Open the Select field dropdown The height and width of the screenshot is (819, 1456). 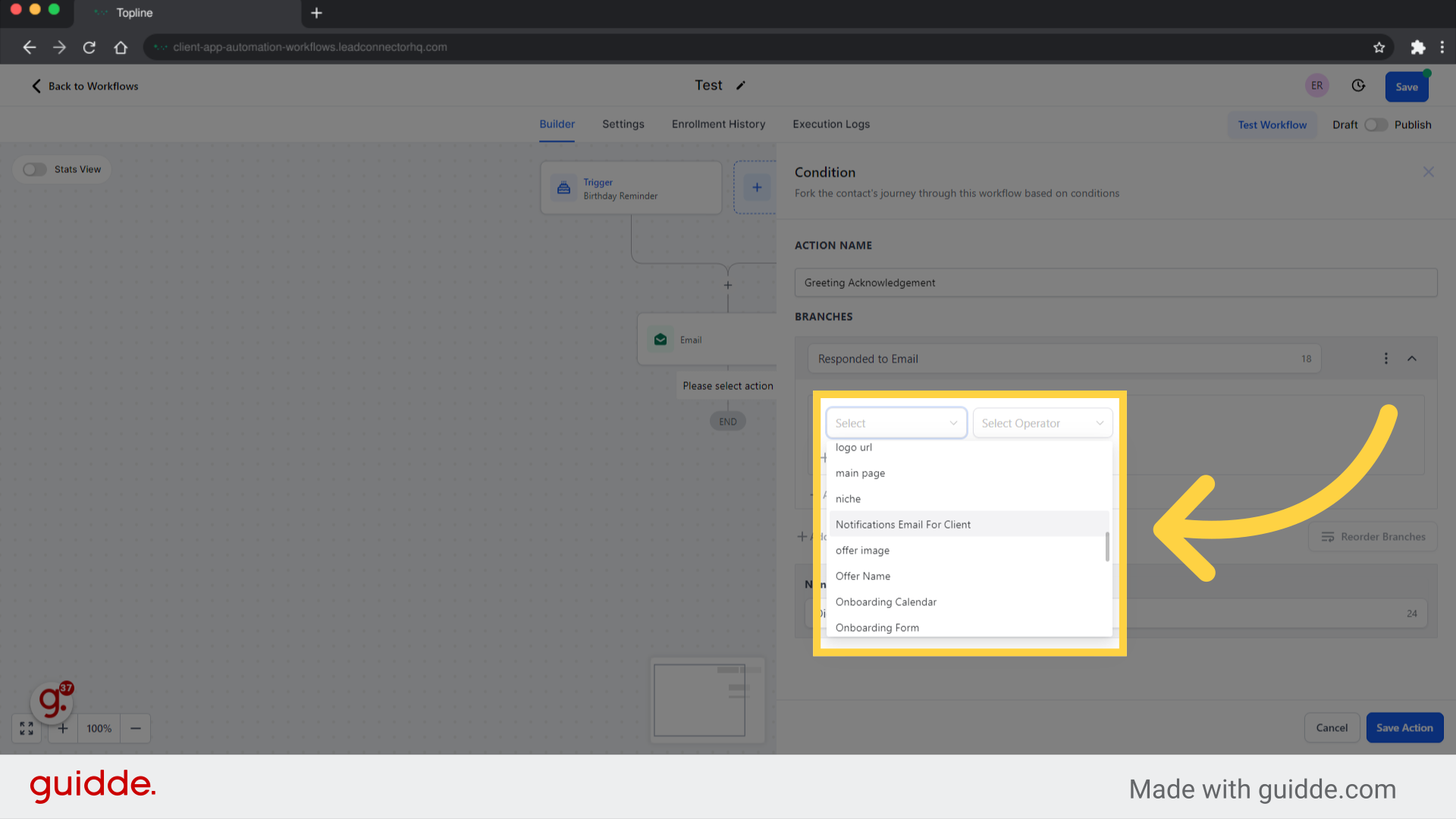[896, 423]
